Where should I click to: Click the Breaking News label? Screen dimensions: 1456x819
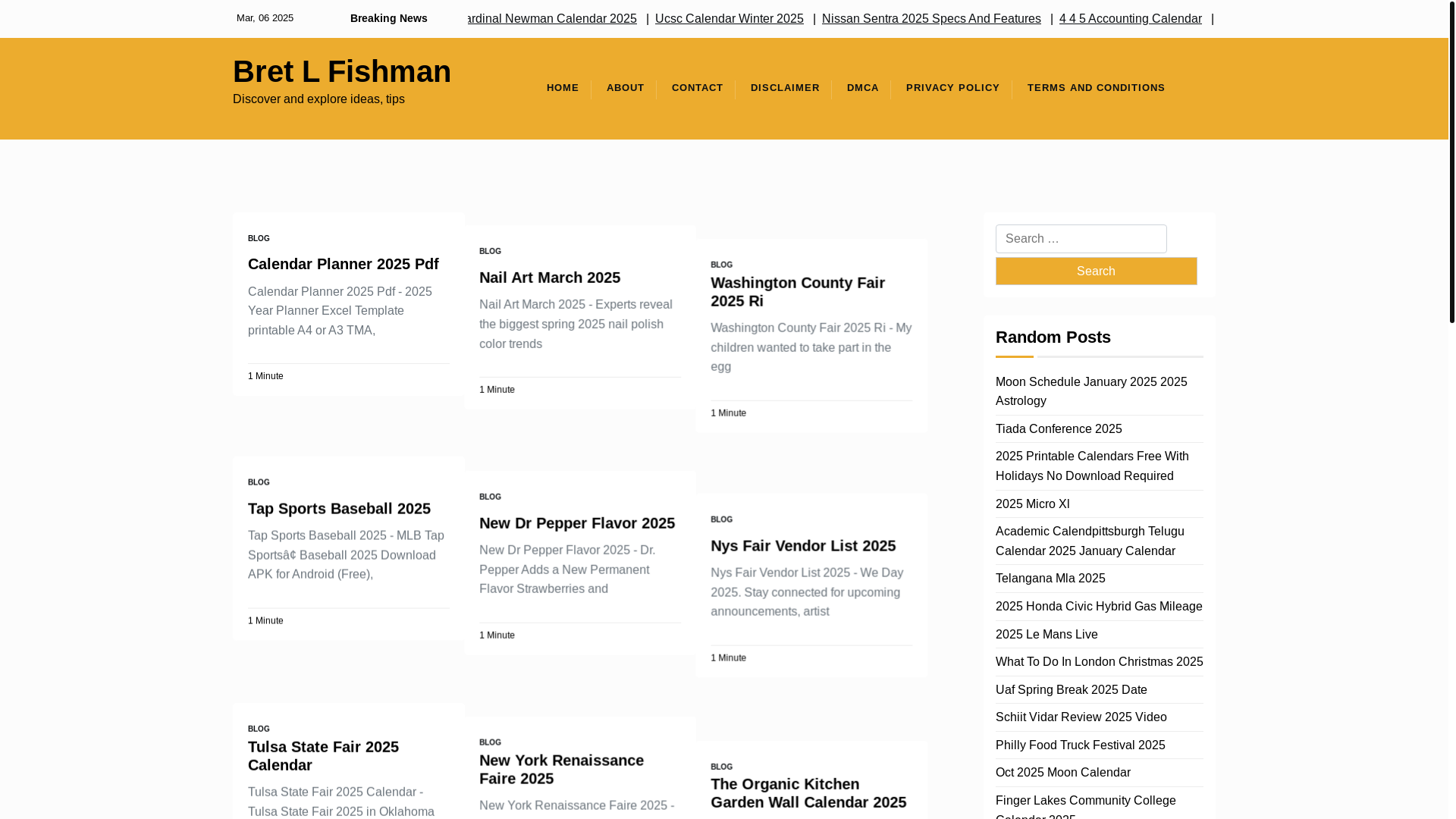click(x=388, y=19)
